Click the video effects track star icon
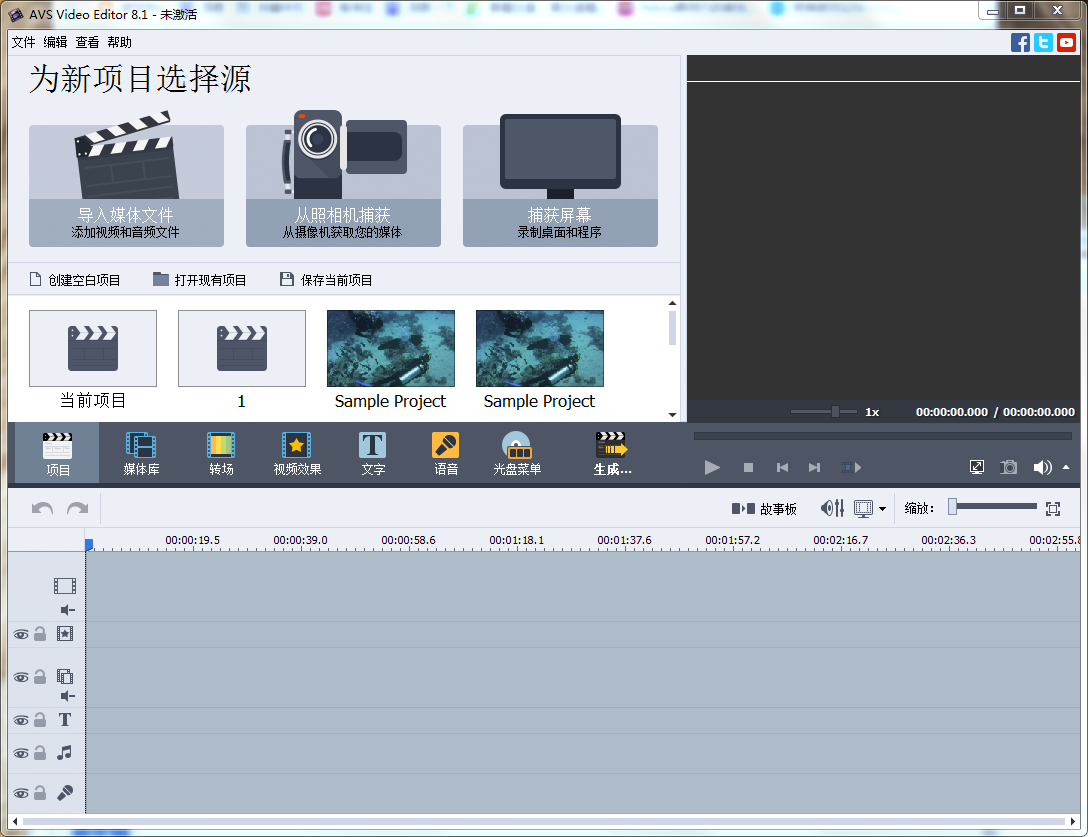 pyautogui.click(x=65, y=634)
